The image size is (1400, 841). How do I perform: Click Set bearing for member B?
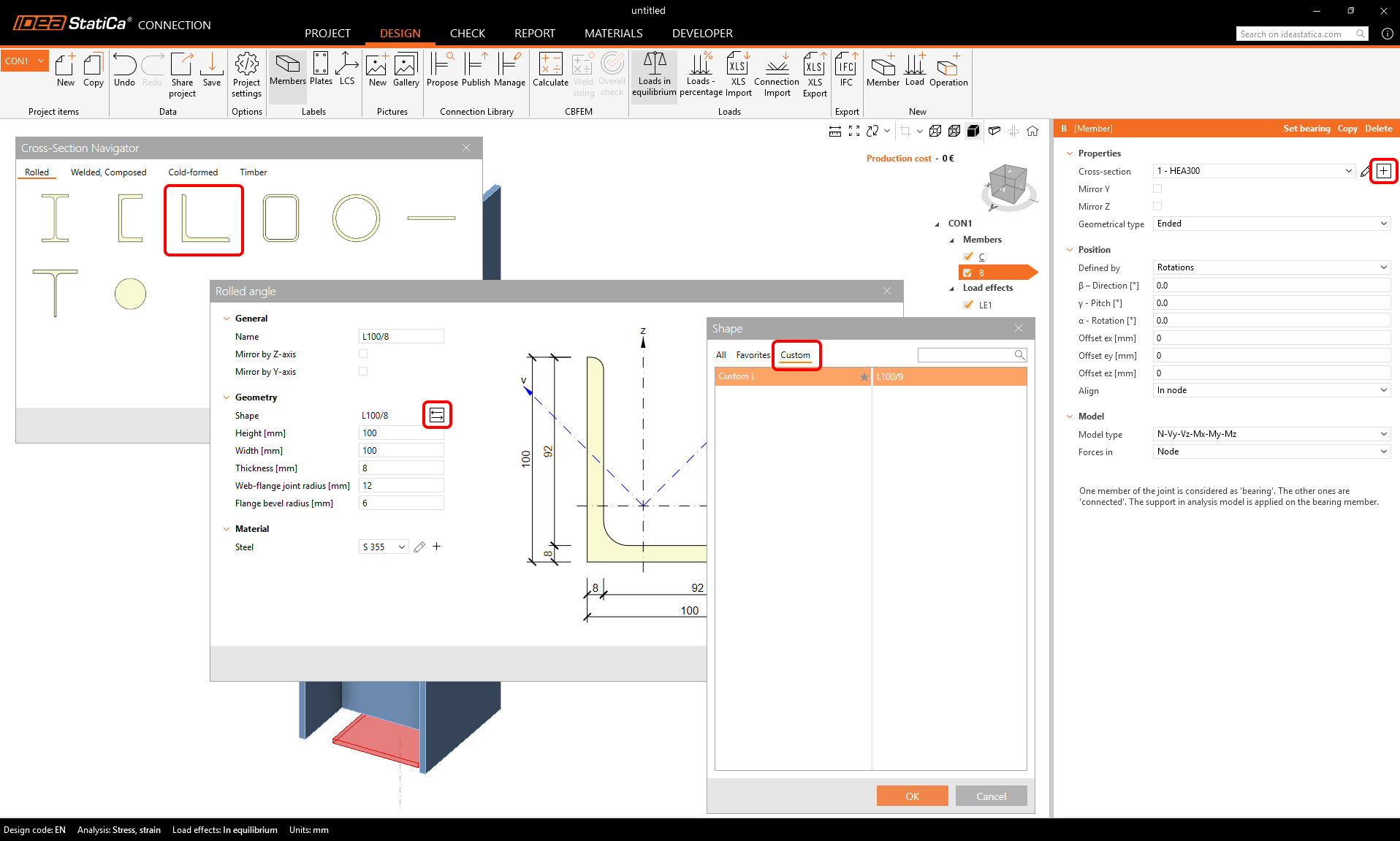[x=1306, y=128]
